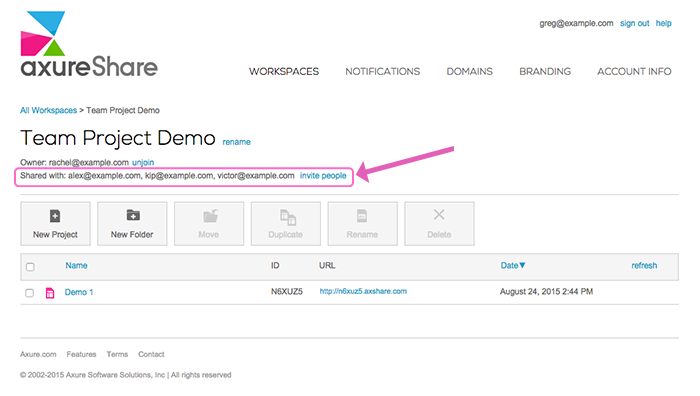Viewport: 700px width, 396px height.
Task: Click the ID column header
Action: pyautogui.click(x=275, y=265)
